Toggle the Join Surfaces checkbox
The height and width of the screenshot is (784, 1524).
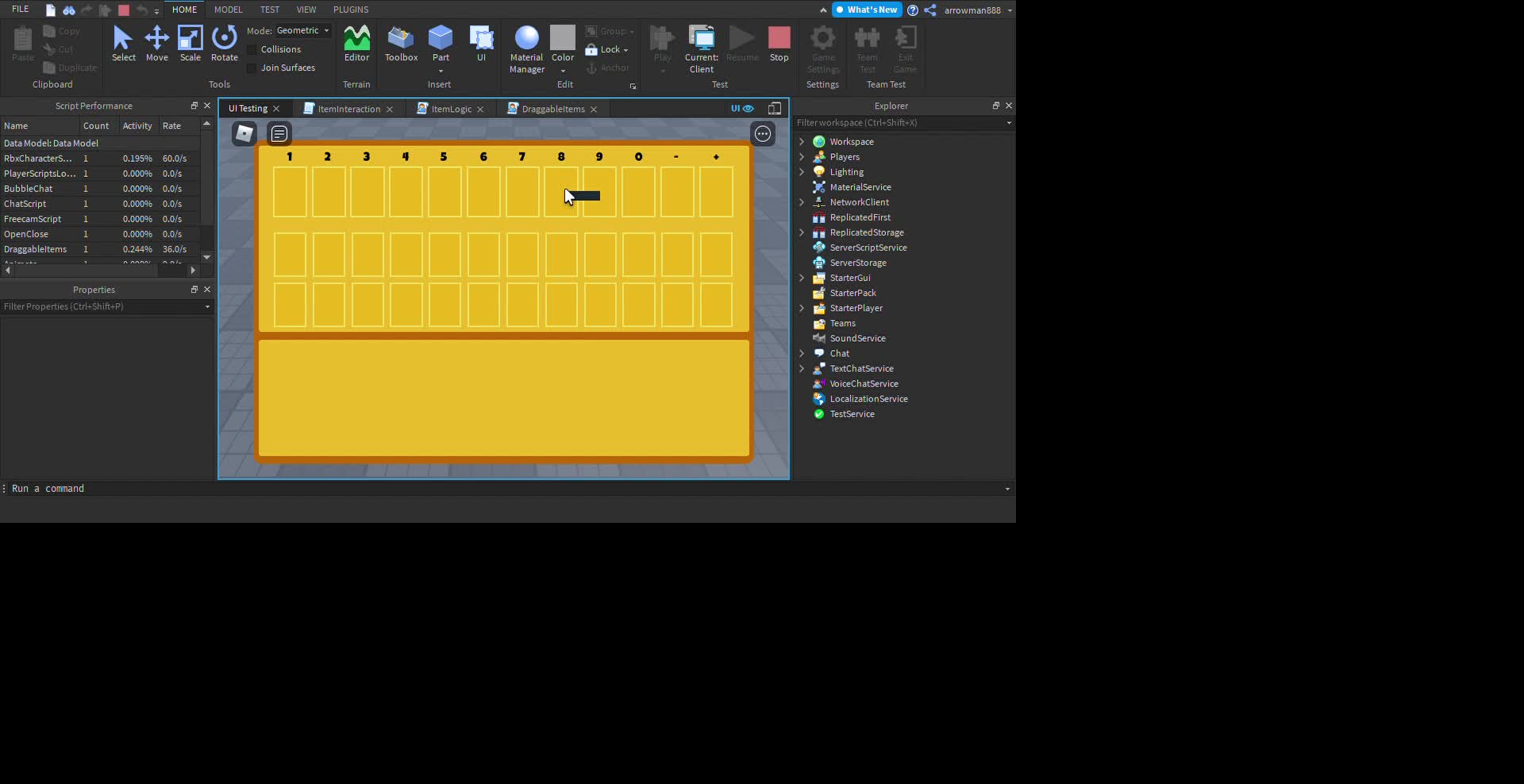tap(252, 68)
